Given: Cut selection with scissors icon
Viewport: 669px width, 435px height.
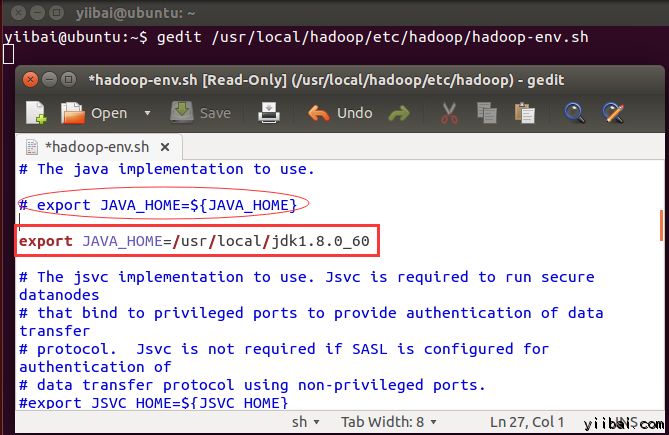Looking at the screenshot, I should click(449, 113).
